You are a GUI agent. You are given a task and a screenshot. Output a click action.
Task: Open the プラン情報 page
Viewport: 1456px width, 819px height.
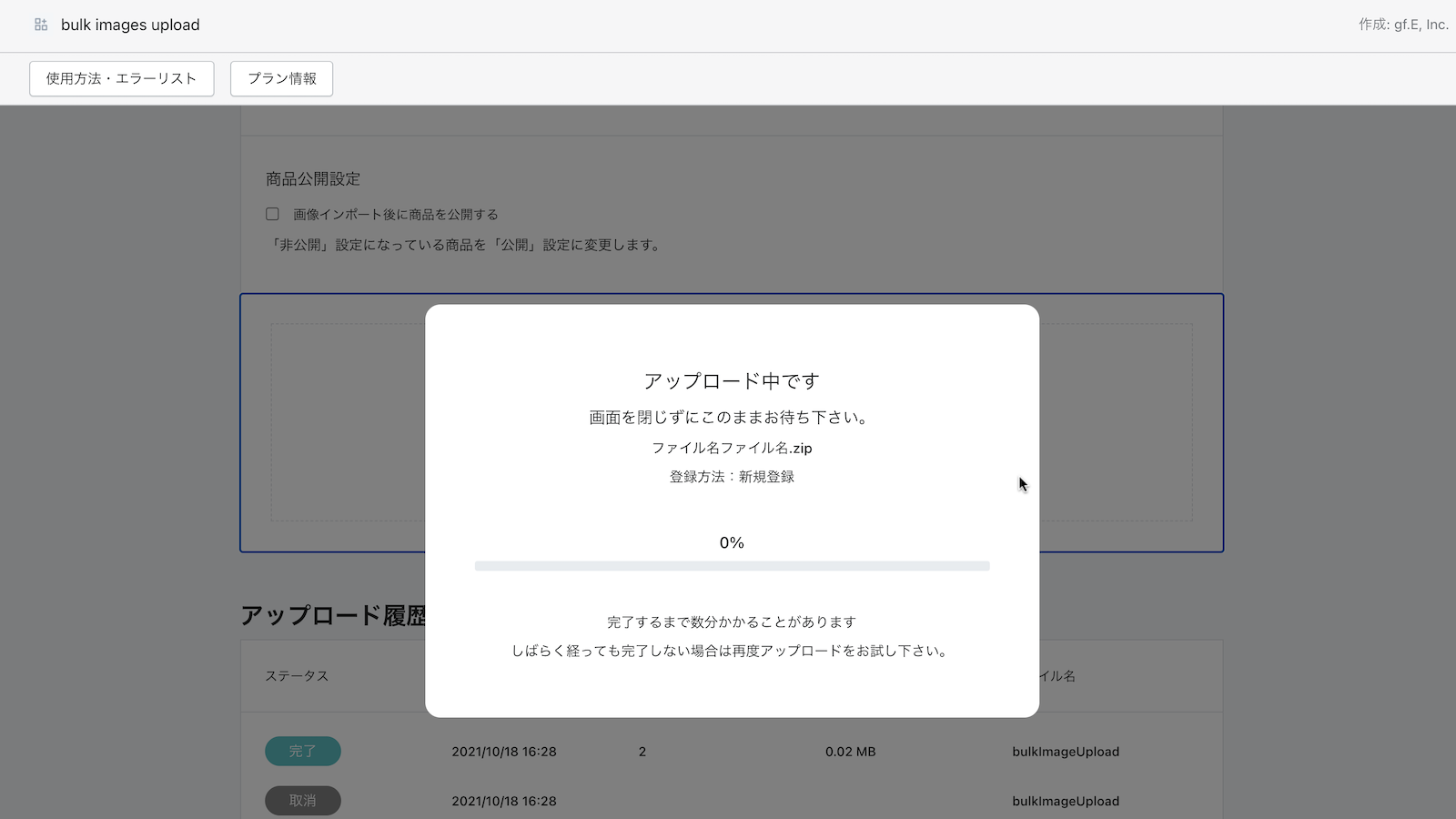[x=281, y=78]
